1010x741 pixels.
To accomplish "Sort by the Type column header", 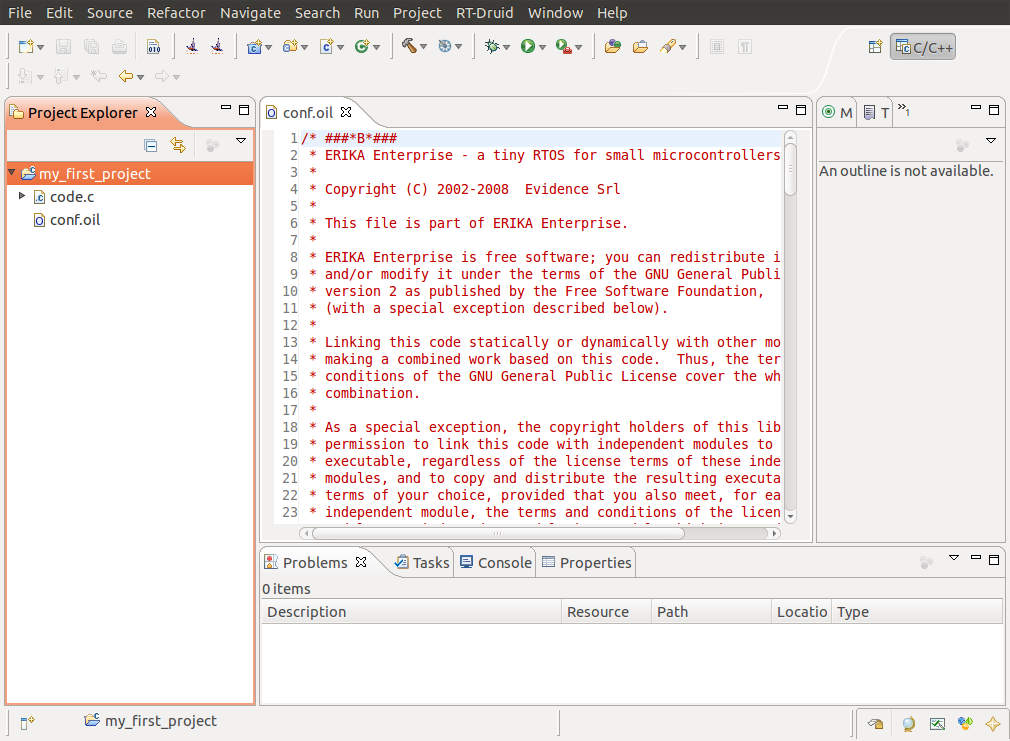I will (x=917, y=611).
